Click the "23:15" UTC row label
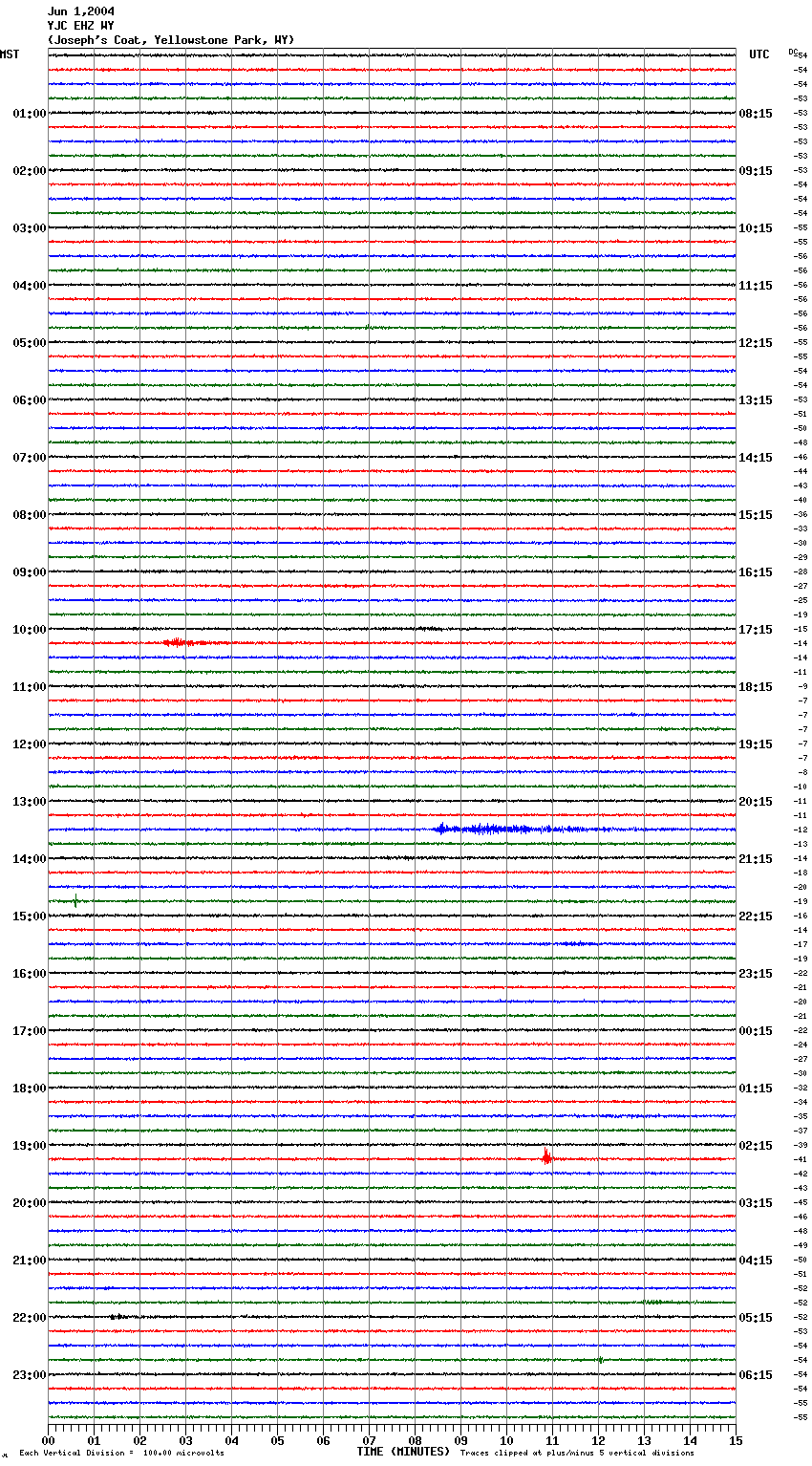812x1466 pixels. coord(756,974)
